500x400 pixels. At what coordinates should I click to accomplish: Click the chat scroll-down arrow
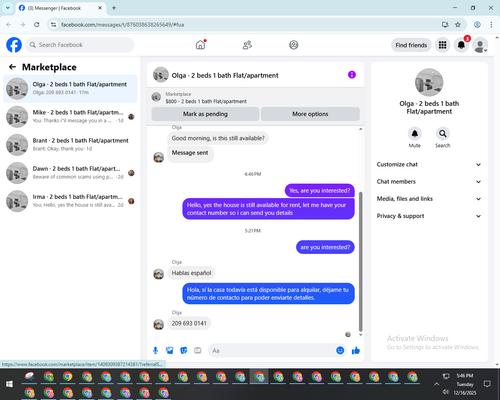pos(360,335)
